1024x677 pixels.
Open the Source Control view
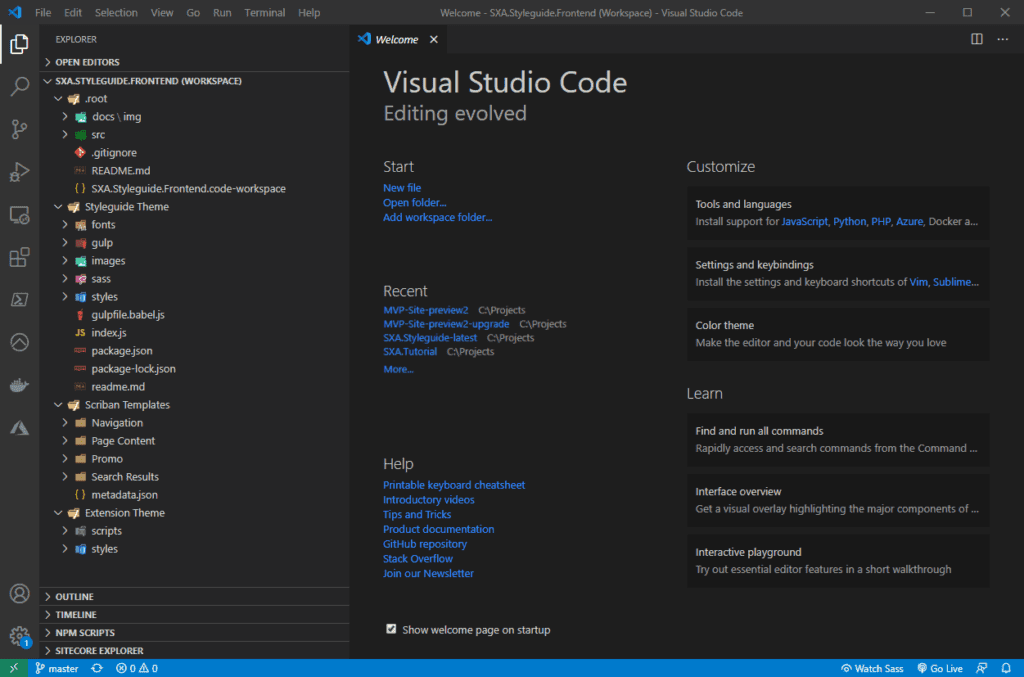tap(18, 131)
